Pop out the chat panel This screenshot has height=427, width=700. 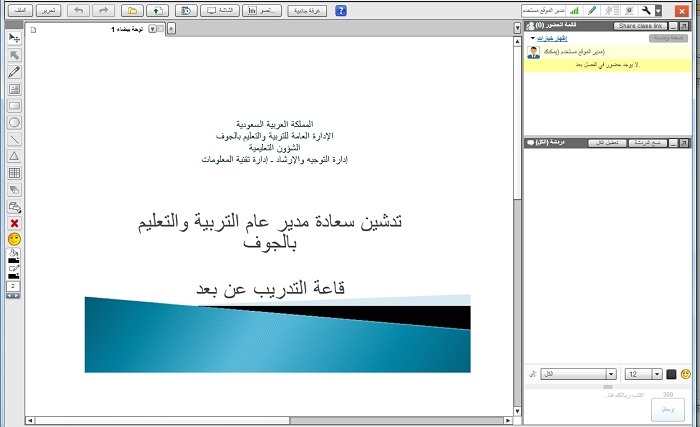(684, 143)
